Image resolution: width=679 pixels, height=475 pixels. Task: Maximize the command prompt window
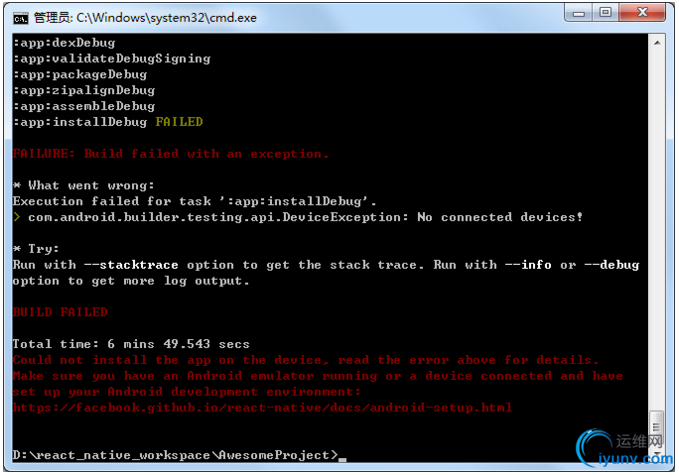606,13
